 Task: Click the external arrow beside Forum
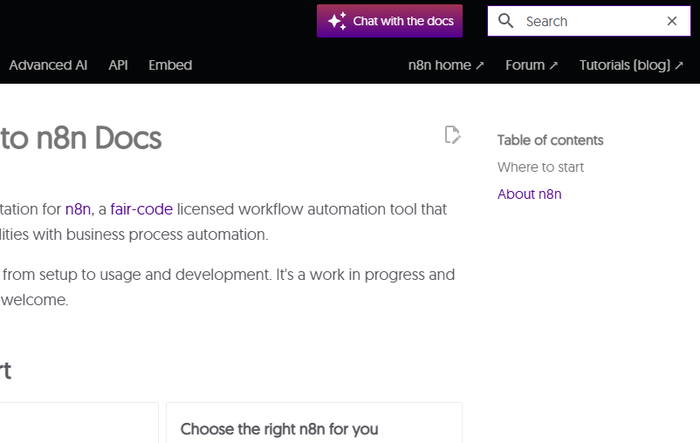click(x=554, y=66)
